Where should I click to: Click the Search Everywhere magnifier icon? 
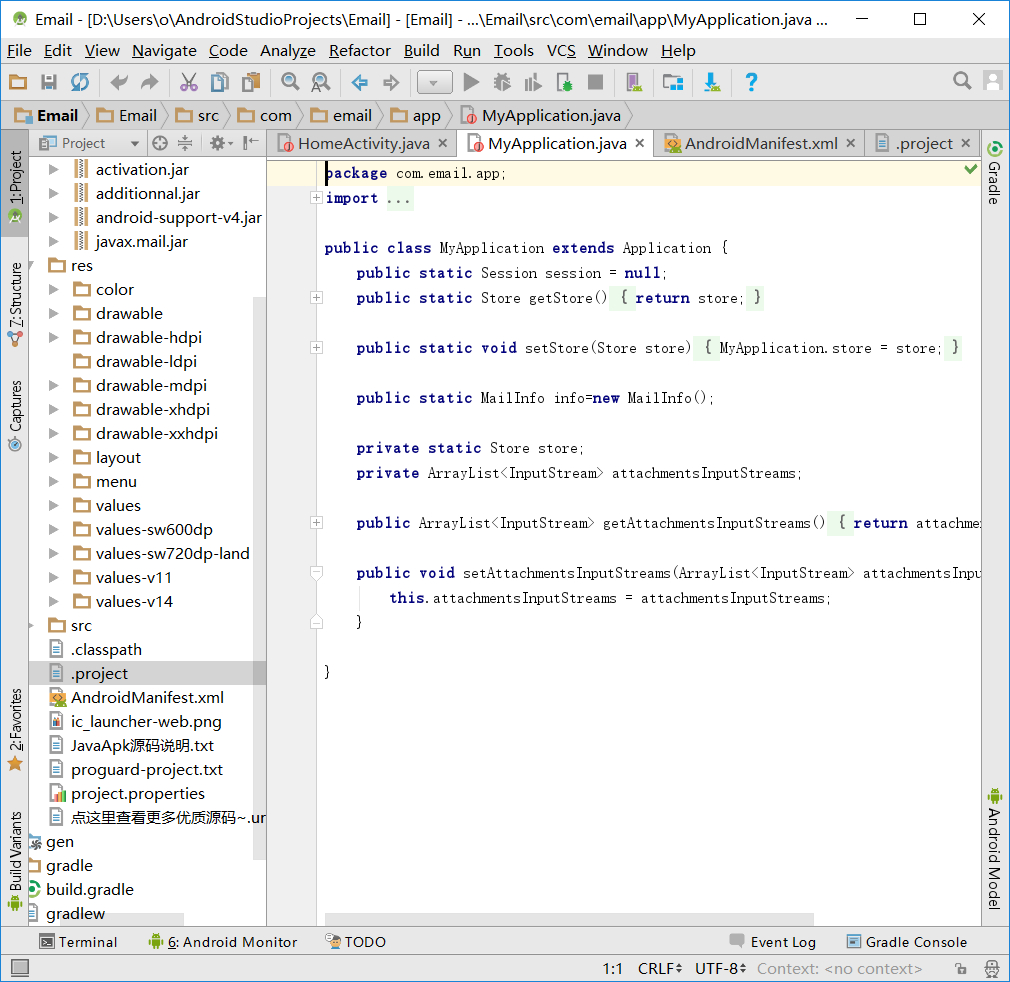(962, 81)
